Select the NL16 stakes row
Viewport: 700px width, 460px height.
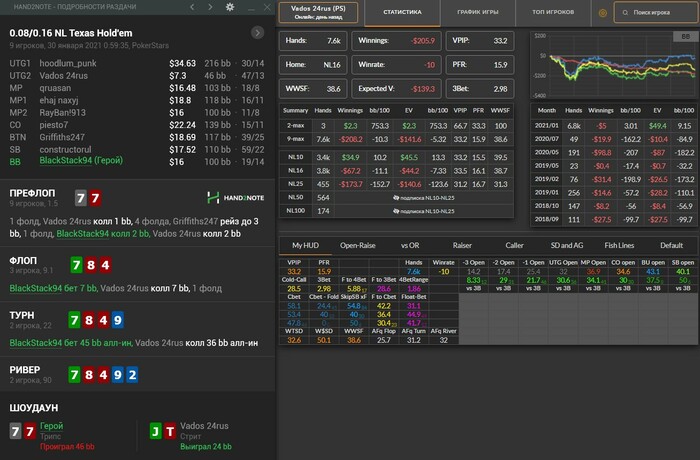pyautogui.click(x=396, y=171)
